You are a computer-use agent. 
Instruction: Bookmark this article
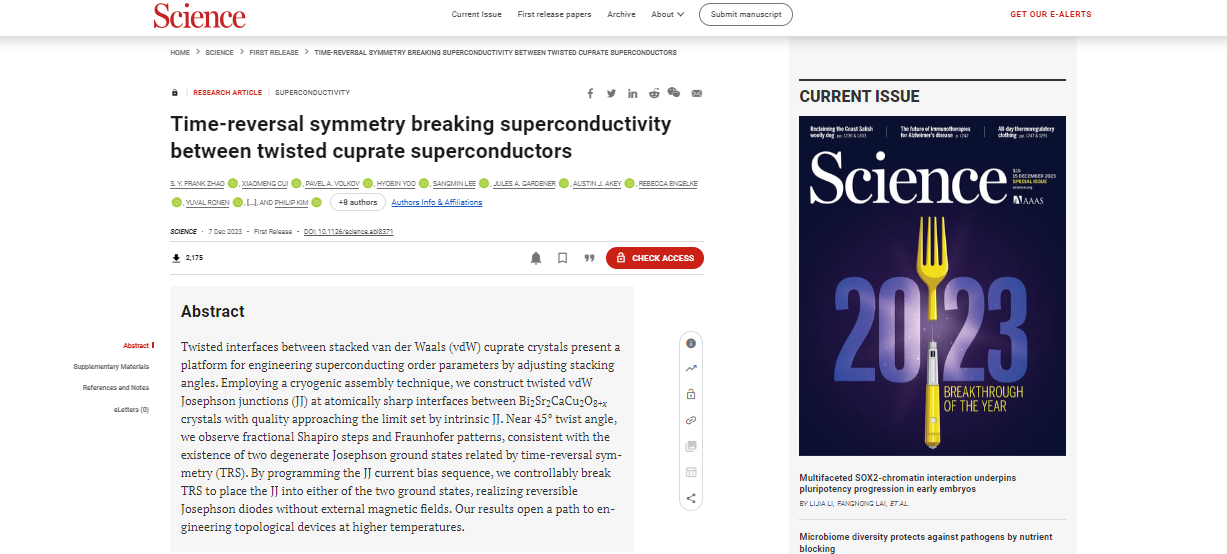pos(563,258)
